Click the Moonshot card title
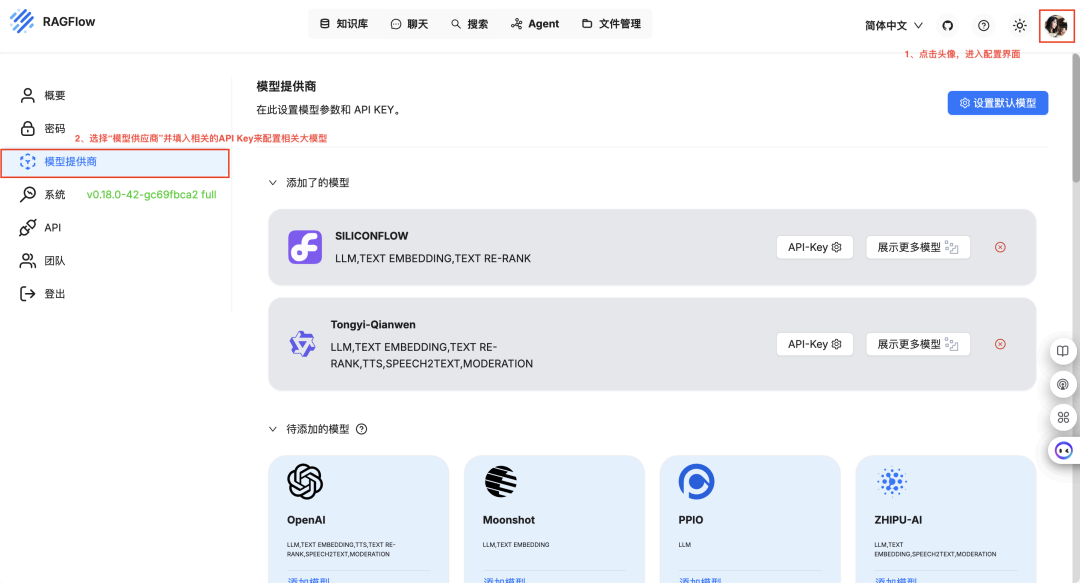The height and width of the screenshot is (583, 1080). click(508, 520)
